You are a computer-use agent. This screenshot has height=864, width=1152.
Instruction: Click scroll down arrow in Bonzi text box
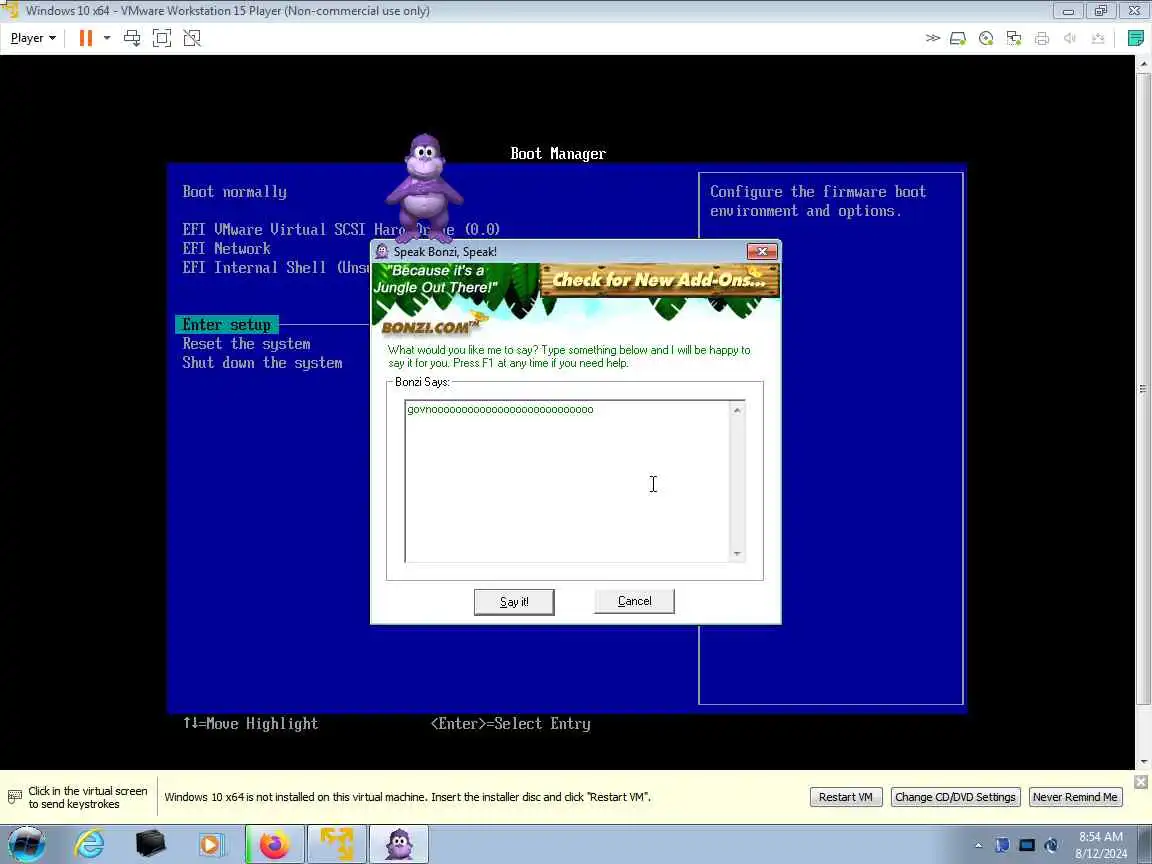click(738, 554)
